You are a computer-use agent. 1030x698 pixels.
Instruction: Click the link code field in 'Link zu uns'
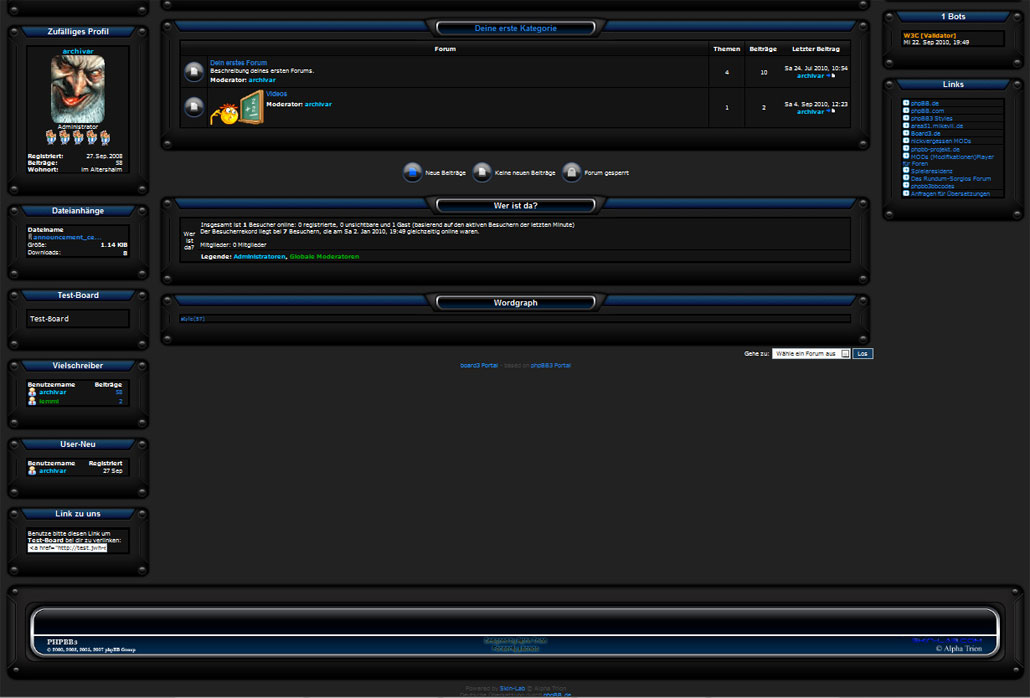pyautogui.click(x=67, y=548)
